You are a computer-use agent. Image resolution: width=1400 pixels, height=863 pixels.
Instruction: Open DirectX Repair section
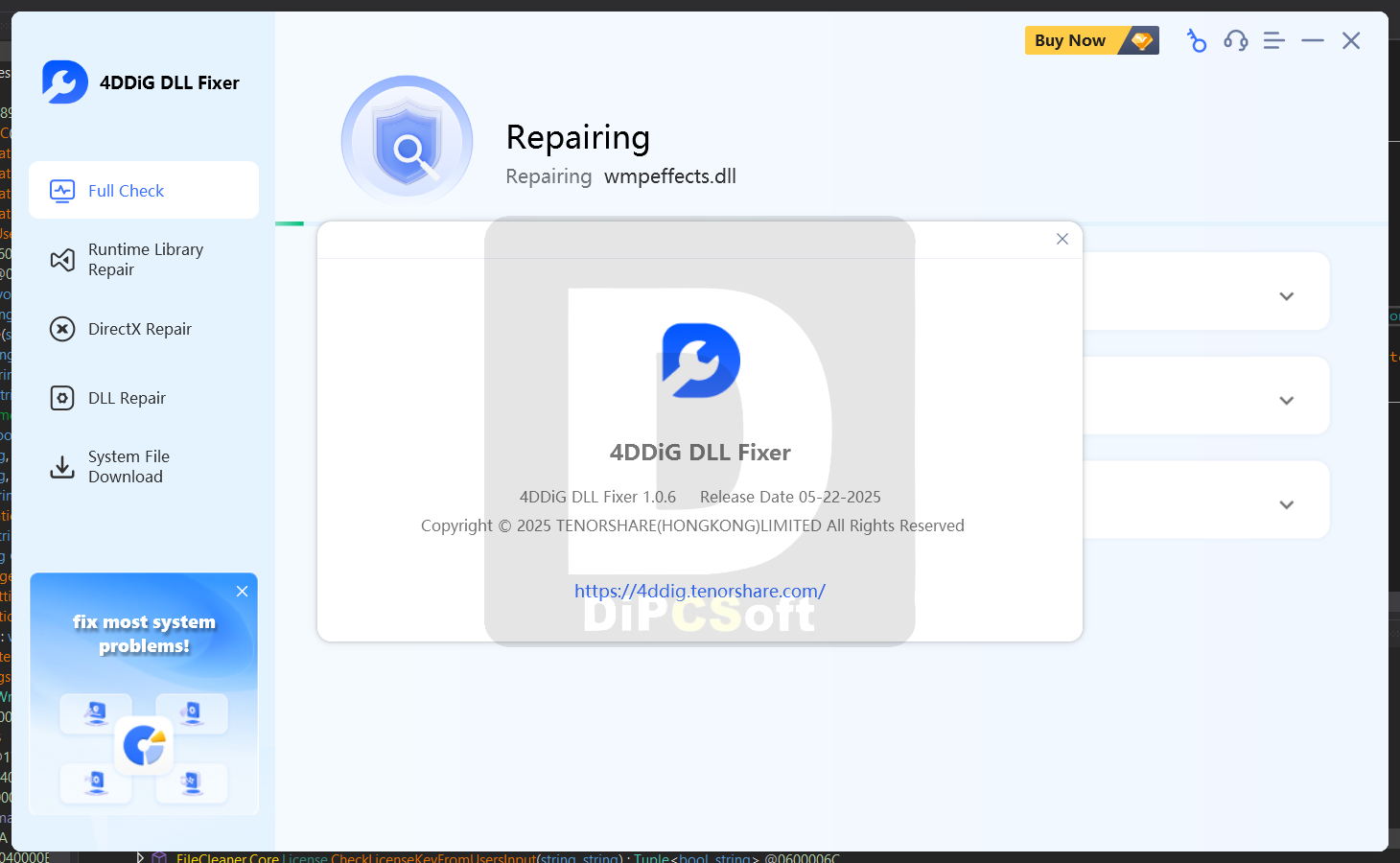144,329
